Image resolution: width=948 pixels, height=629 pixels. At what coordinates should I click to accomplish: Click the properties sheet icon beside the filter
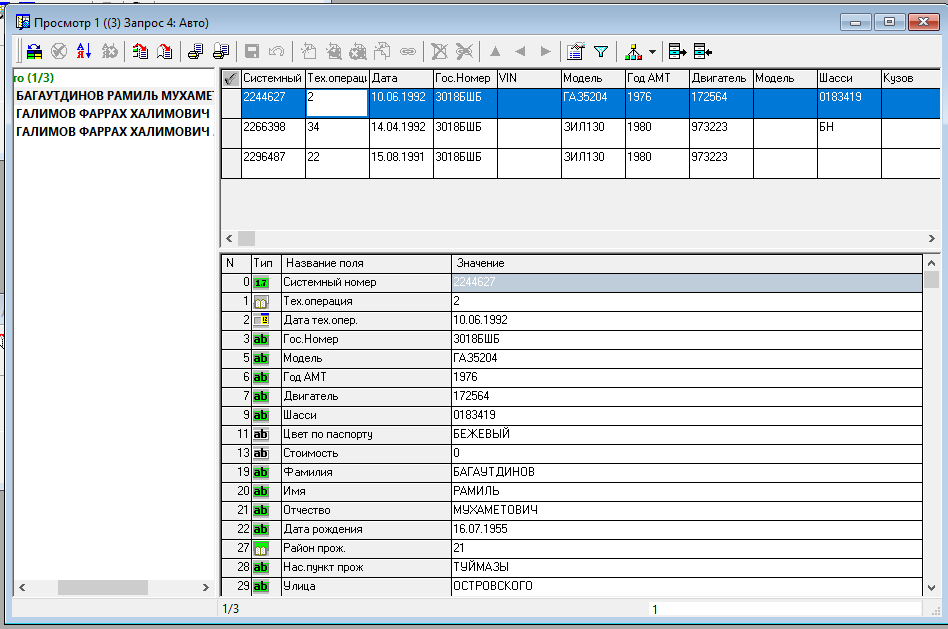pos(575,51)
